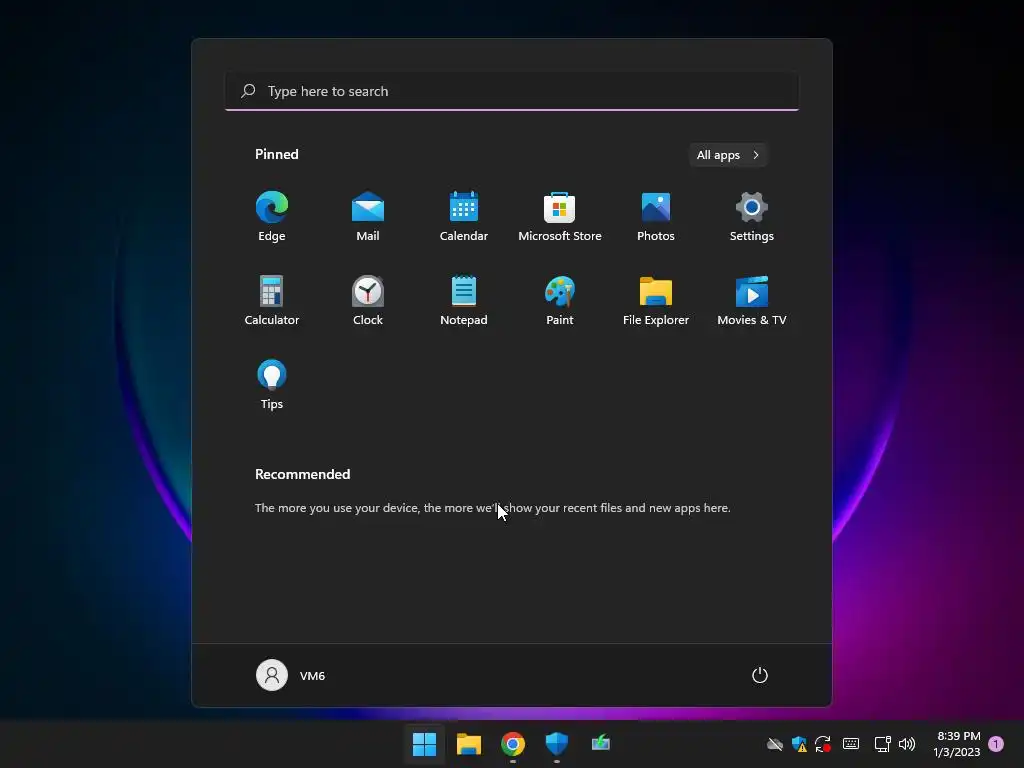This screenshot has height=768, width=1024.
Task: Click the Windows Update restart tray icon
Action: pos(823,744)
